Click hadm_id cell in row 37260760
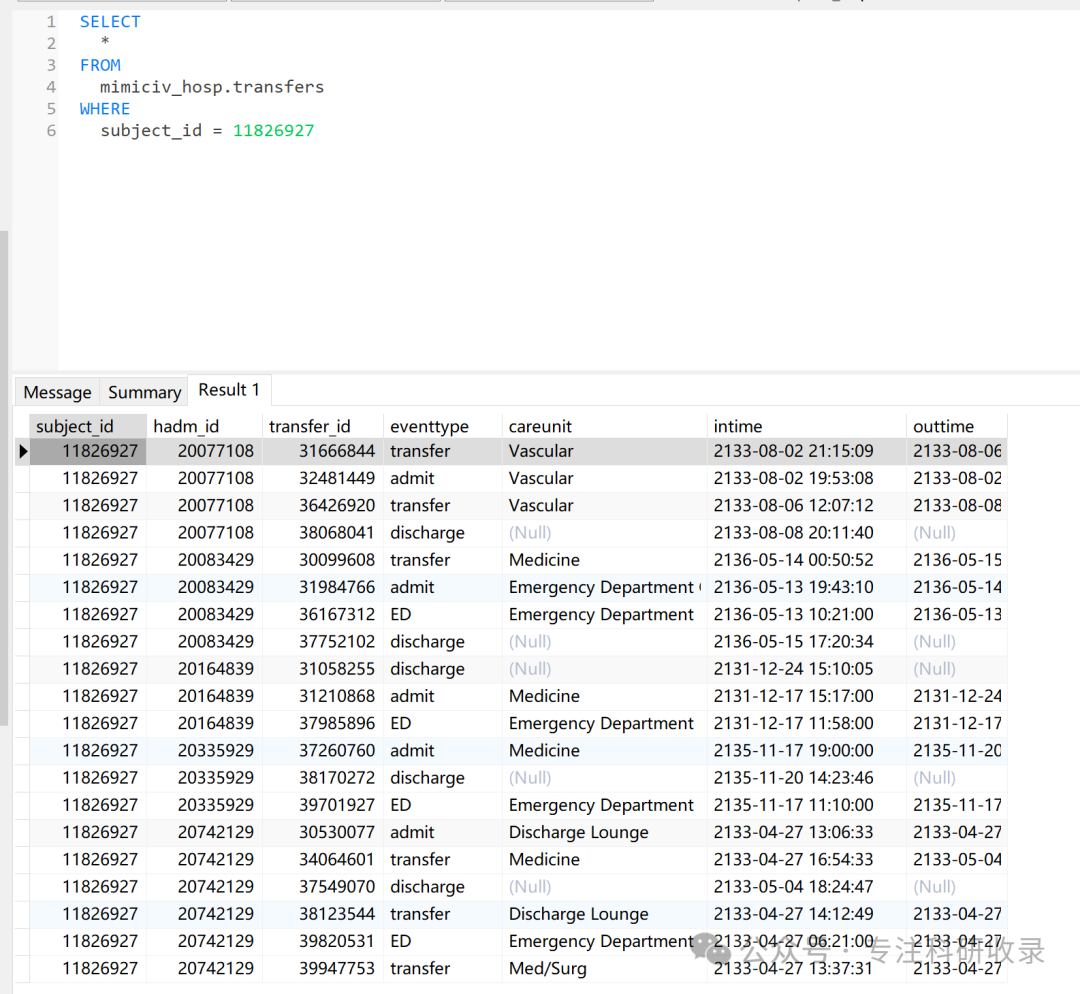This screenshot has height=994, width=1080. 204,751
